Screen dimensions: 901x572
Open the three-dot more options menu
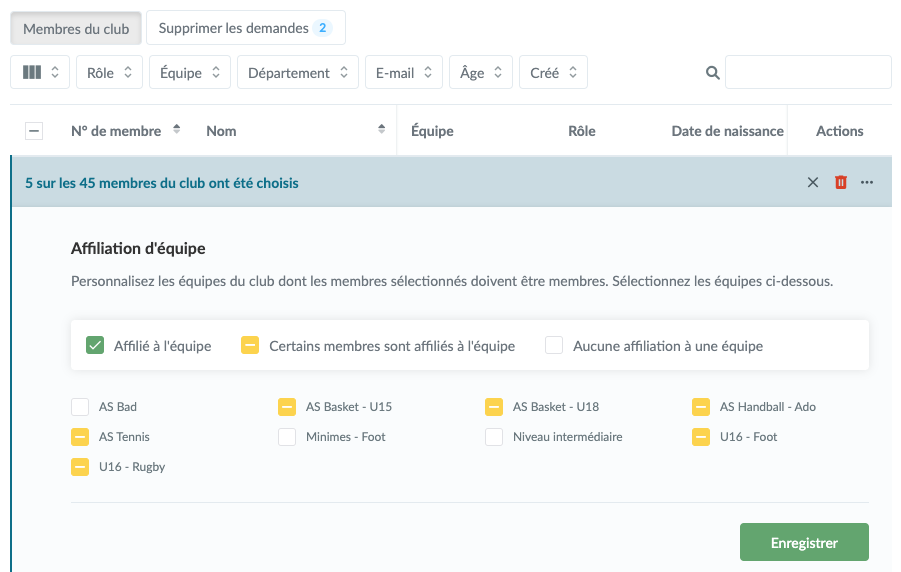(867, 182)
